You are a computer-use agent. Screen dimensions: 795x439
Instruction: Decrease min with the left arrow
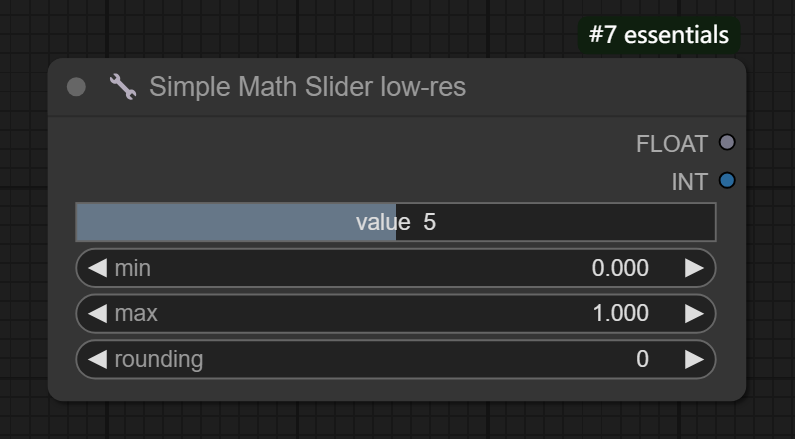point(97,268)
